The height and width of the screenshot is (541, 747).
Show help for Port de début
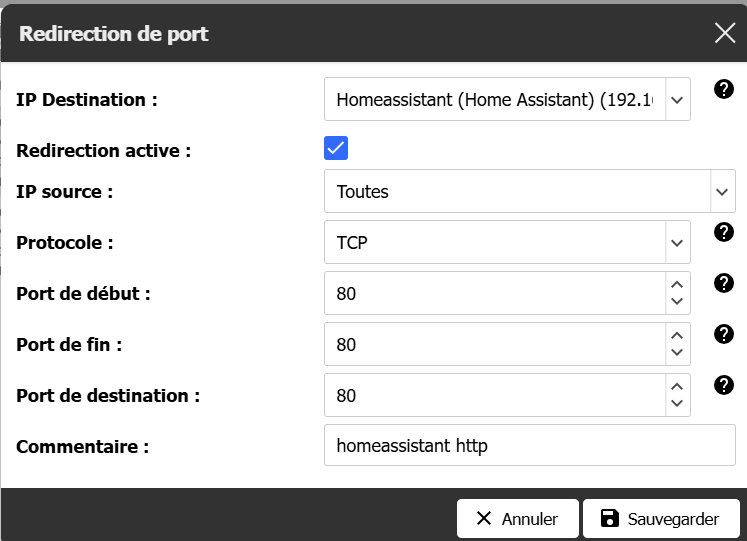tap(724, 283)
